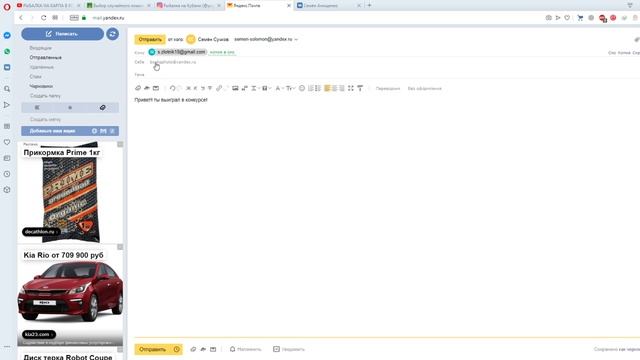Switch to the VK browser tab

pyautogui.click(x=329, y=5)
